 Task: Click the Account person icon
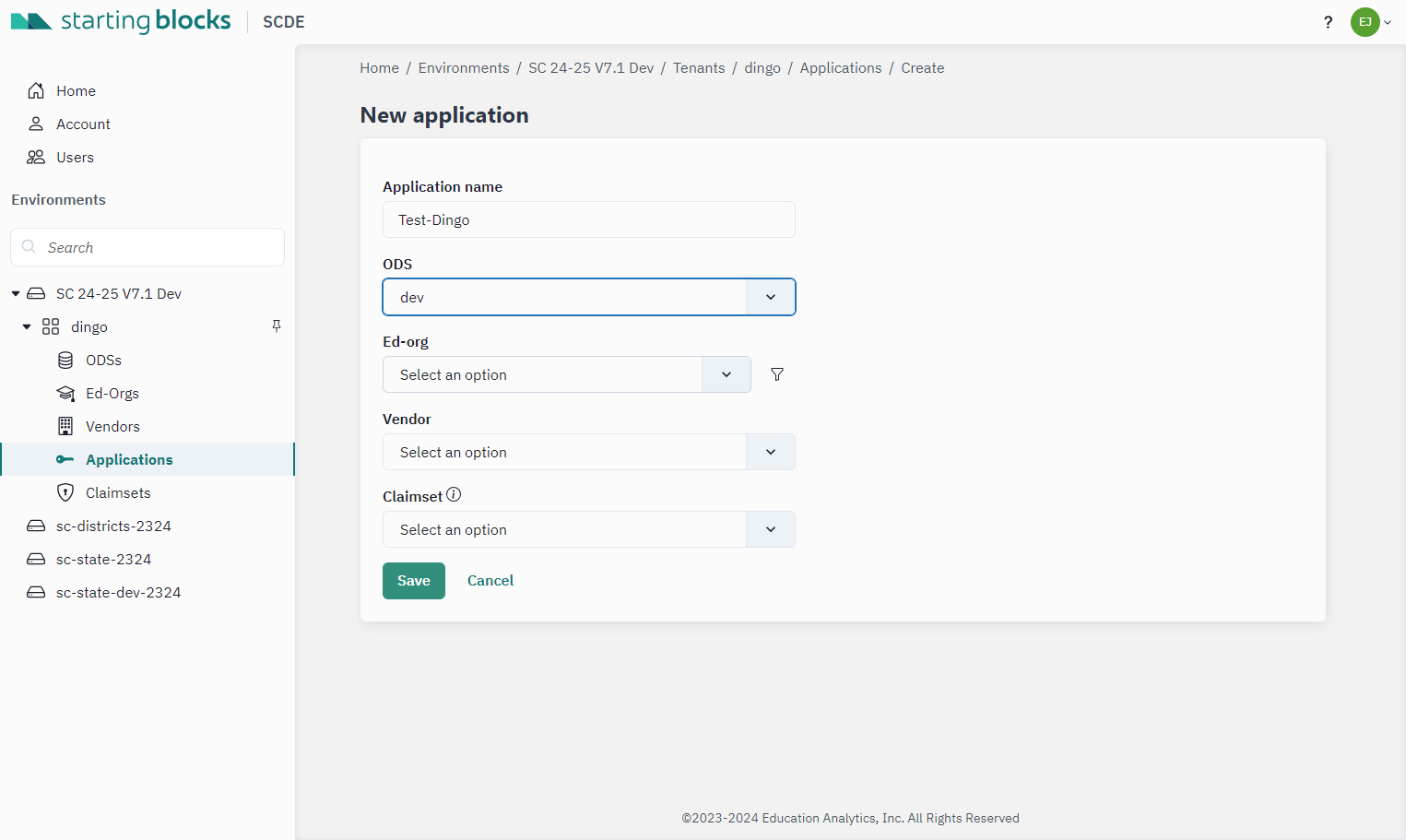36,124
